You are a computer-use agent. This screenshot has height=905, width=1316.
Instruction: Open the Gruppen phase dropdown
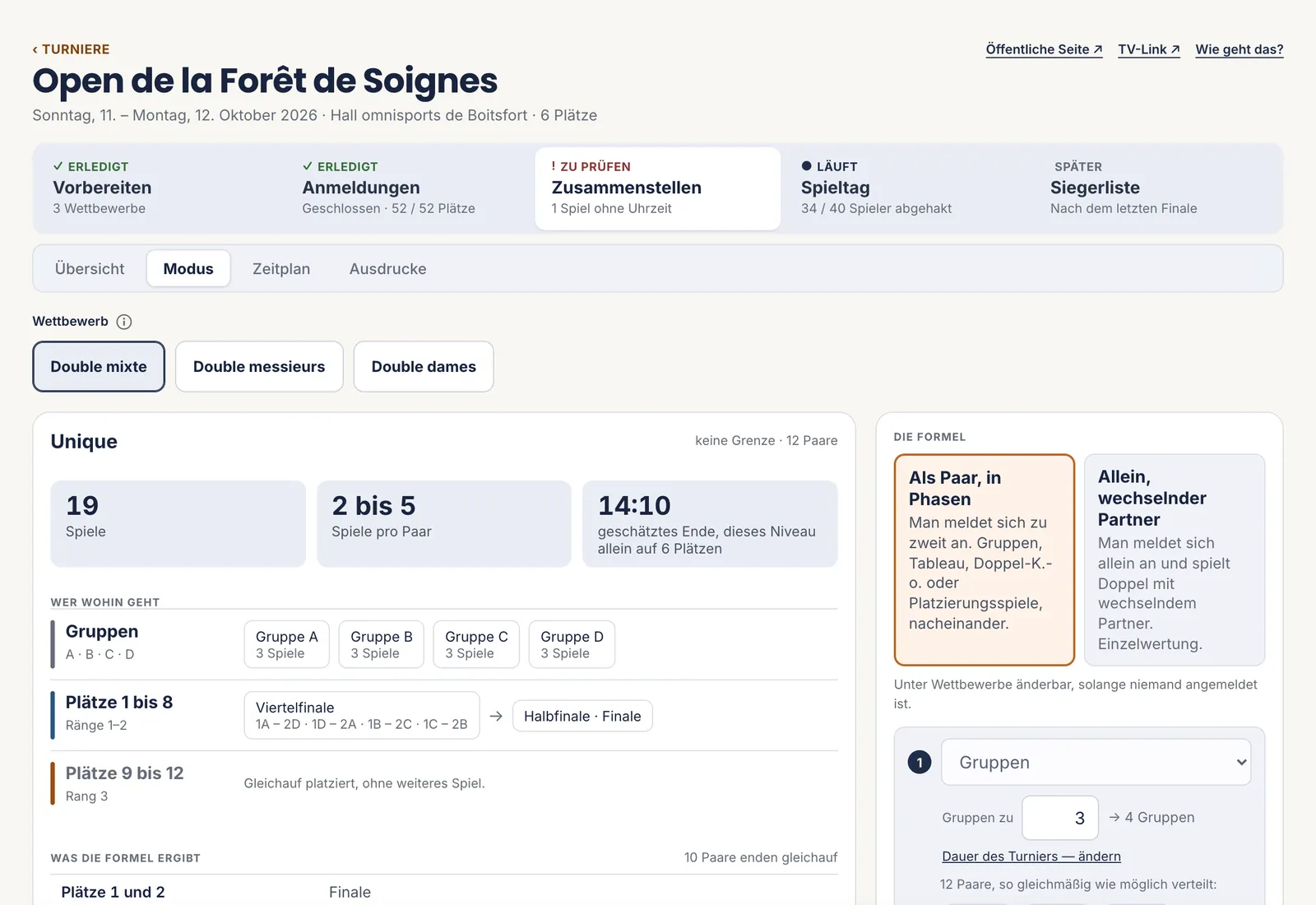click(x=1096, y=762)
